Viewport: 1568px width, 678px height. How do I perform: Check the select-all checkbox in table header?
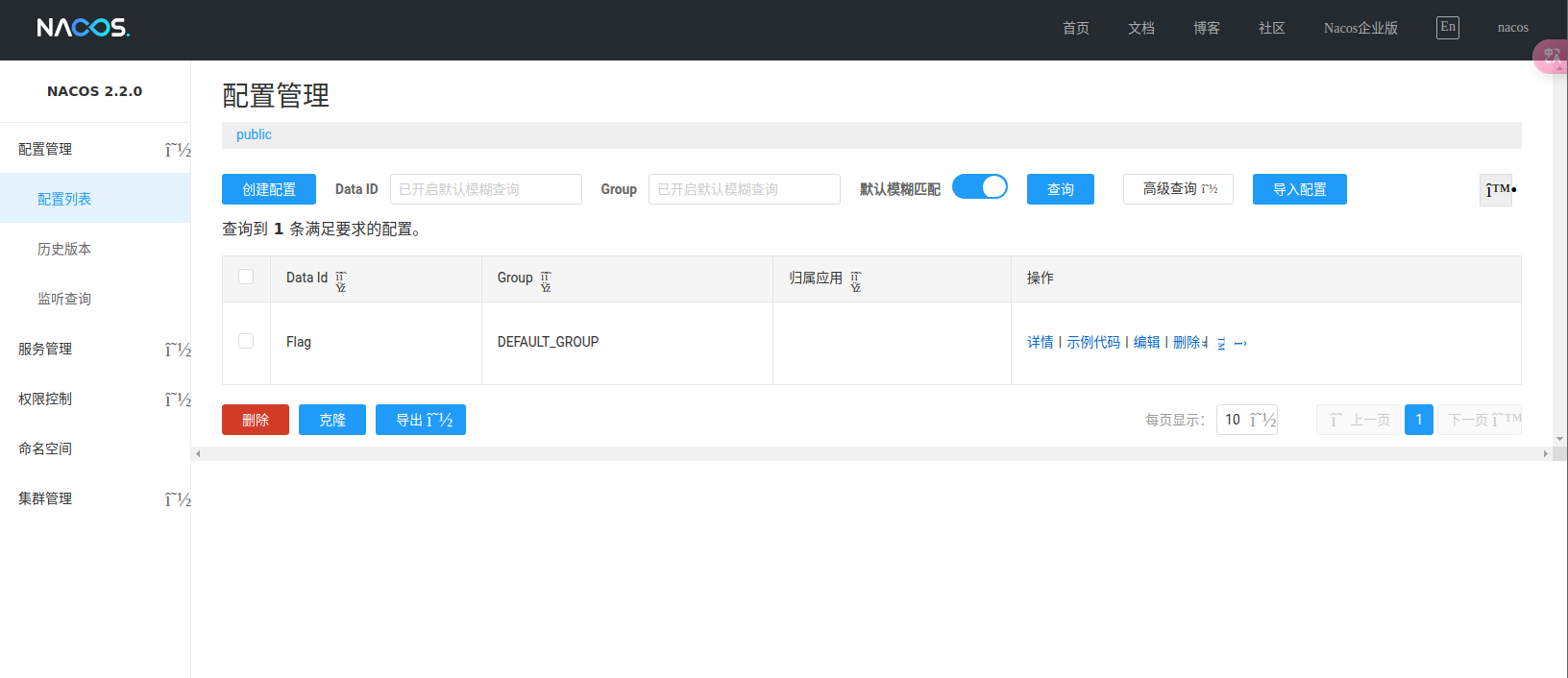pos(246,277)
